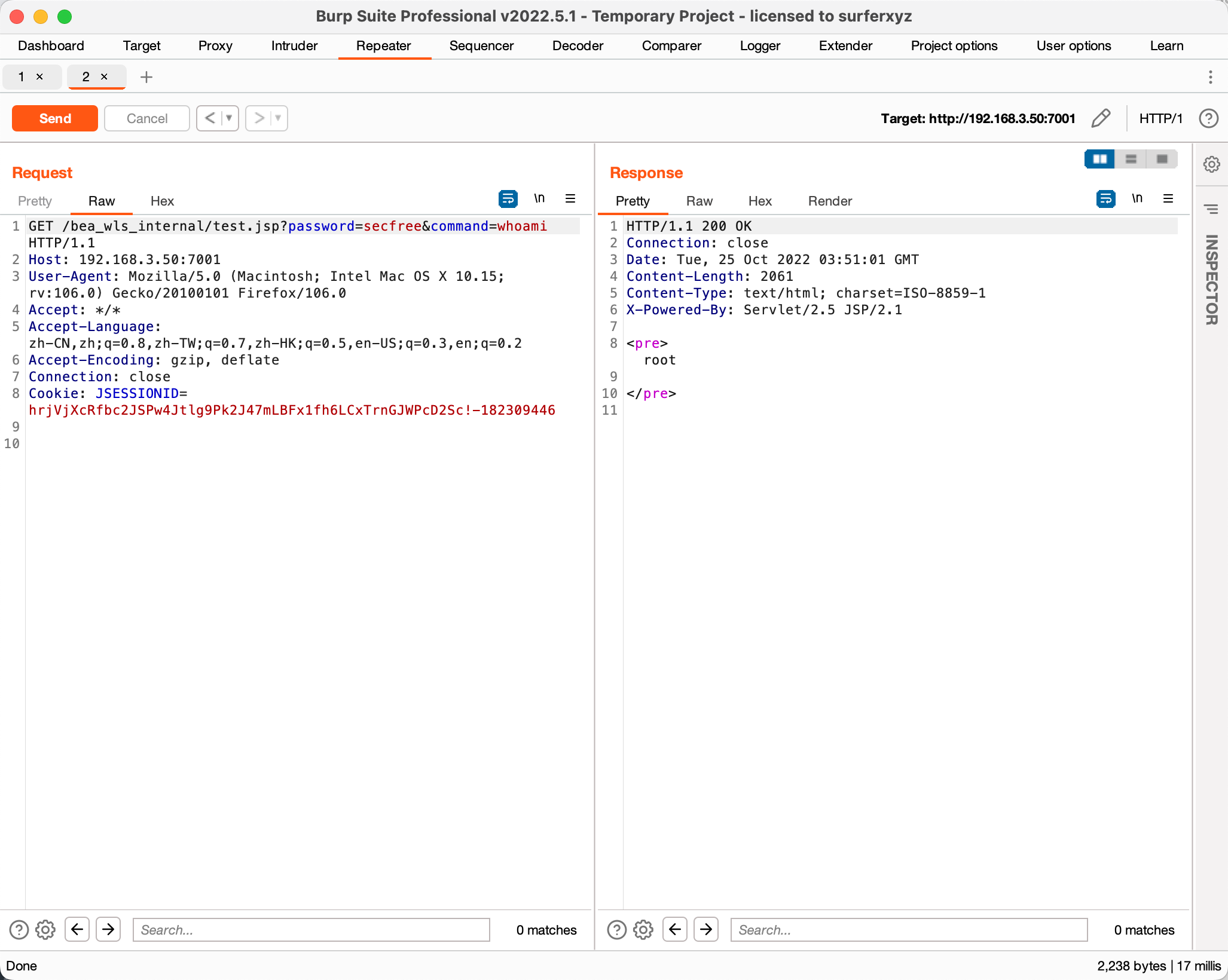Open request pane hamburger menu
The image size is (1228, 980).
(570, 199)
